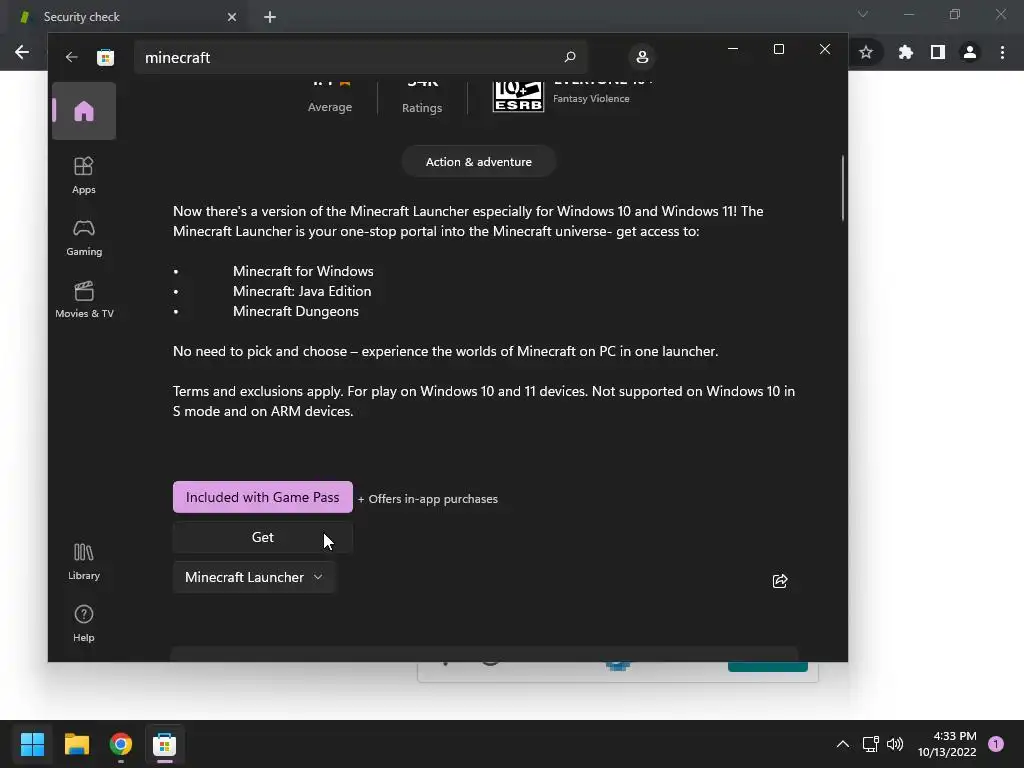
Task: Open the taskbar clock and date
Action: click(x=948, y=744)
